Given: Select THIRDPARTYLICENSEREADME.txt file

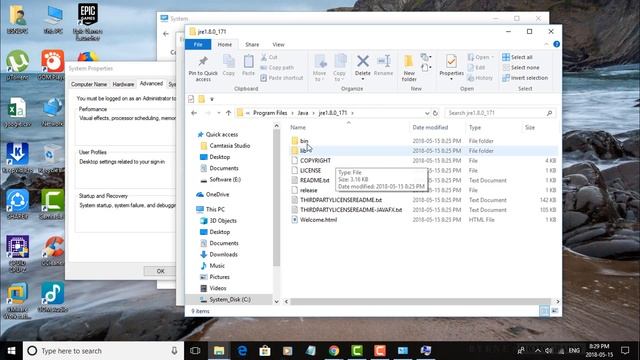Looking at the screenshot, I should coord(341,200).
